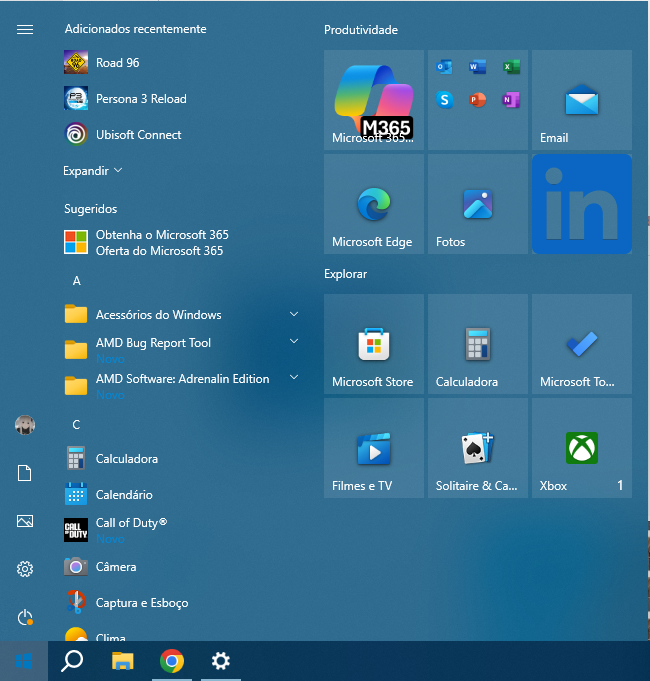
Task: Click the Explorar group header
Action: point(346,274)
